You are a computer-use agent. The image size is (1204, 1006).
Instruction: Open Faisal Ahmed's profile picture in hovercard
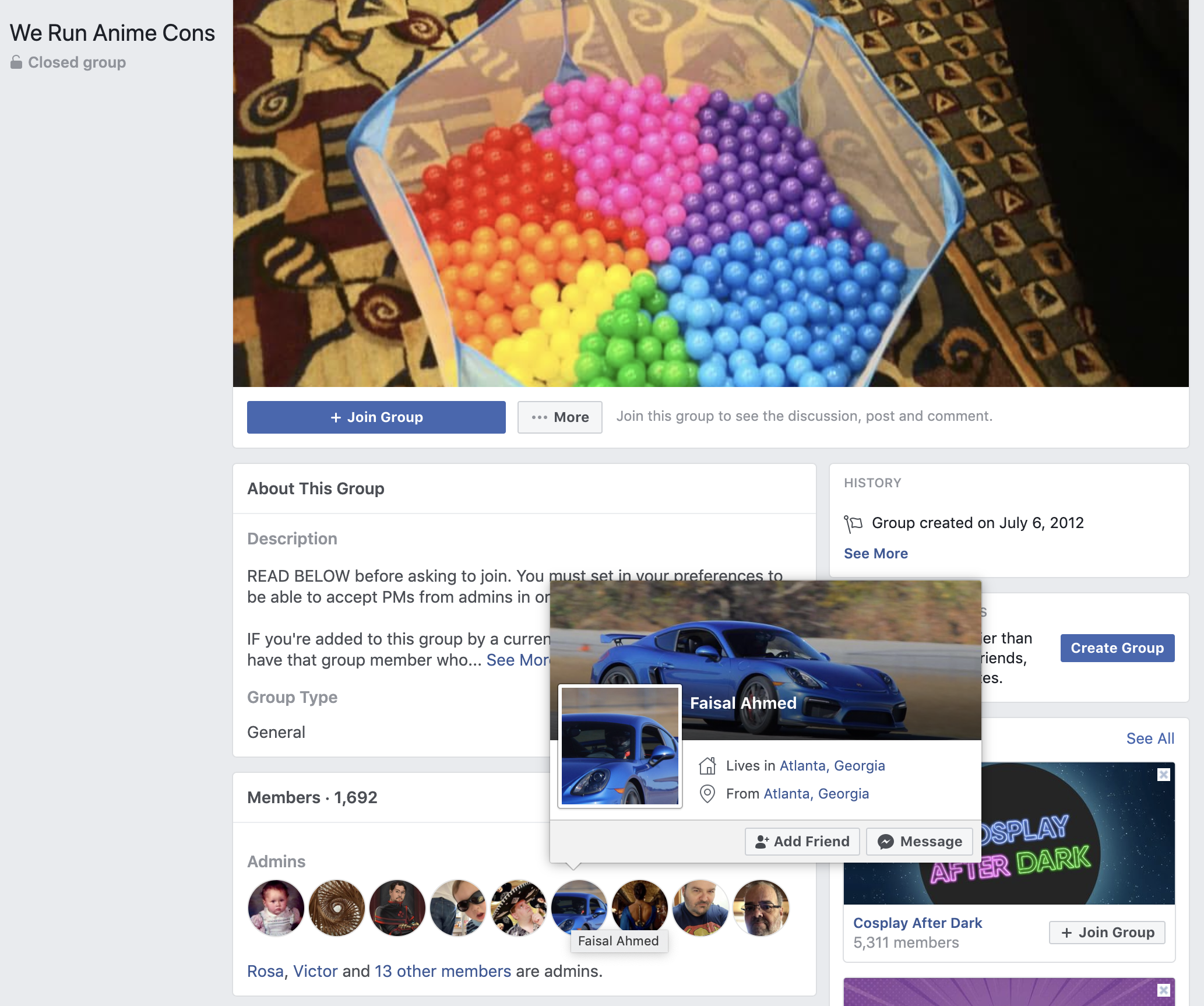[620, 746]
